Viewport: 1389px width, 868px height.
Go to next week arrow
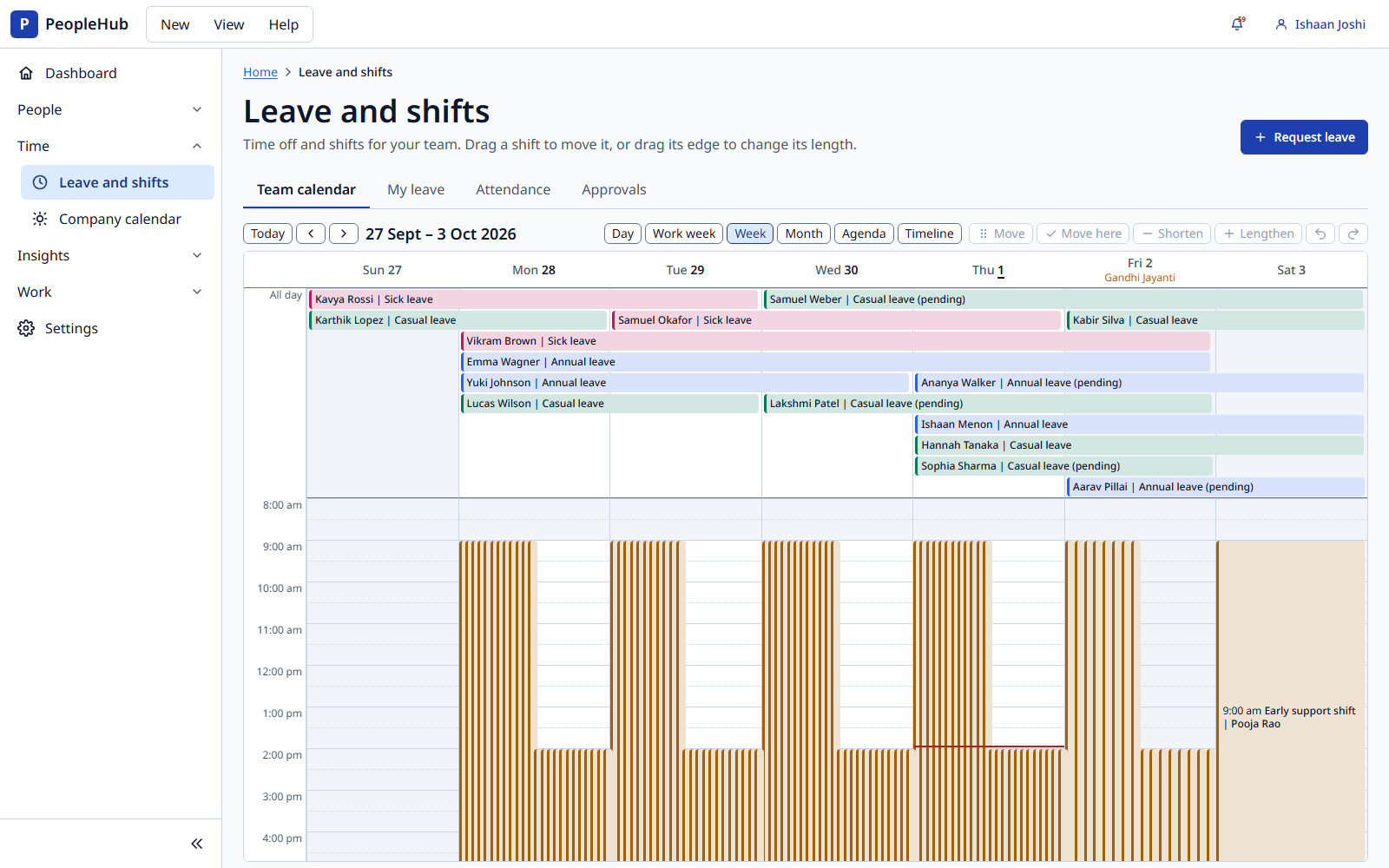pos(344,233)
